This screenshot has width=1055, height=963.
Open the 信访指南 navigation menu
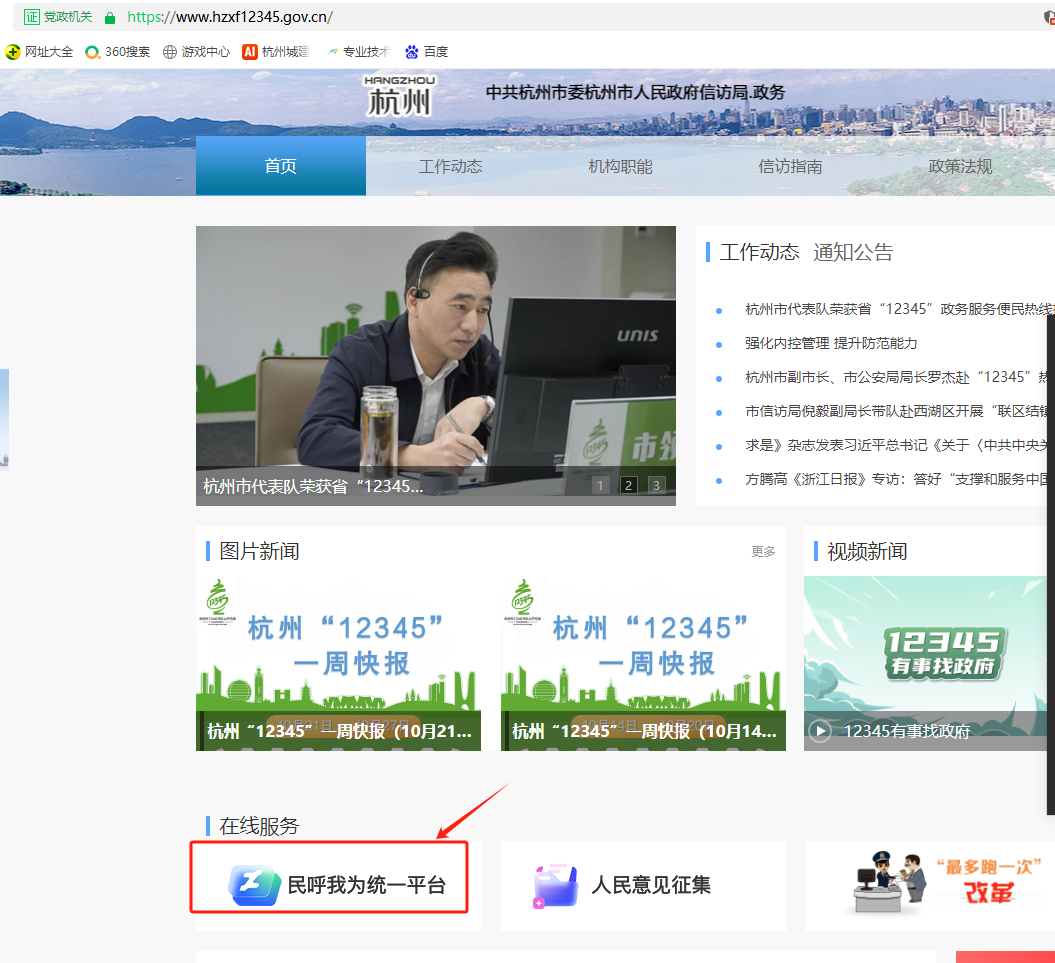[x=790, y=166]
